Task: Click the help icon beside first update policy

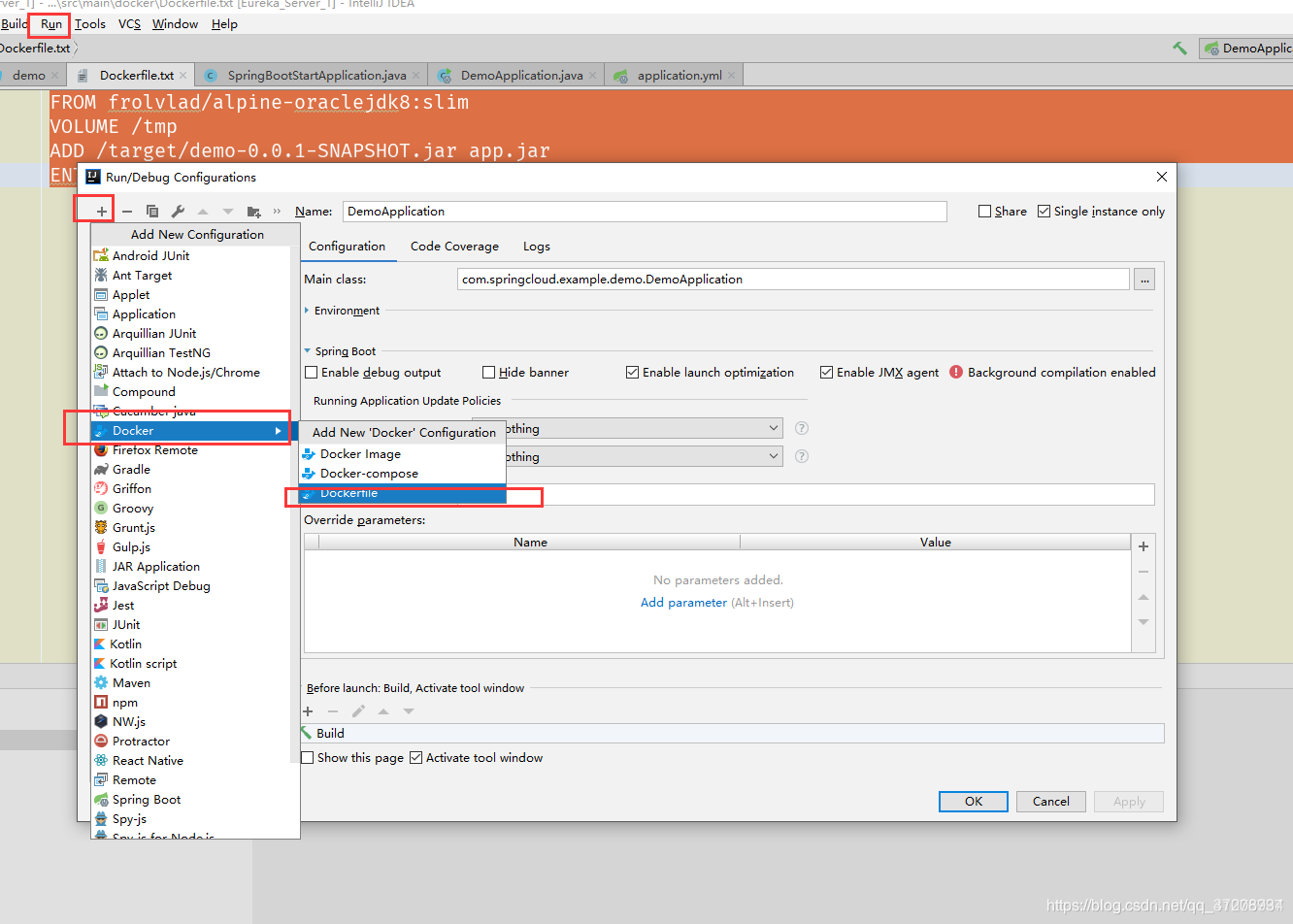Action: pyautogui.click(x=802, y=428)
